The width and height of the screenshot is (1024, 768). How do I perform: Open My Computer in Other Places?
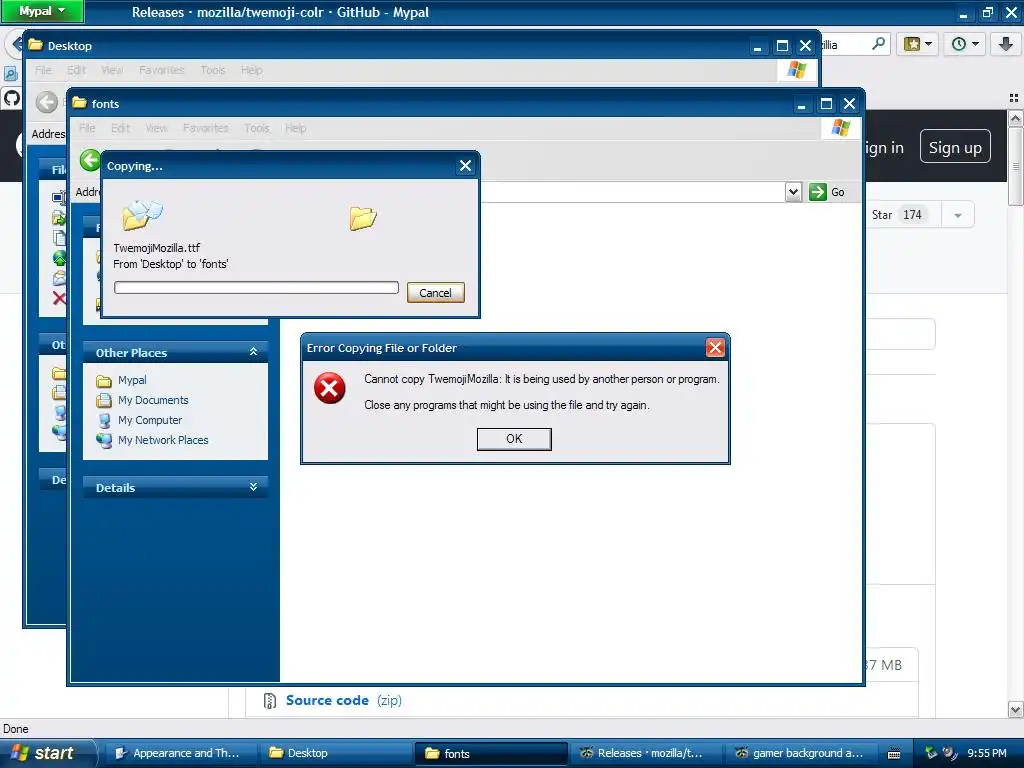pos(150,420)
